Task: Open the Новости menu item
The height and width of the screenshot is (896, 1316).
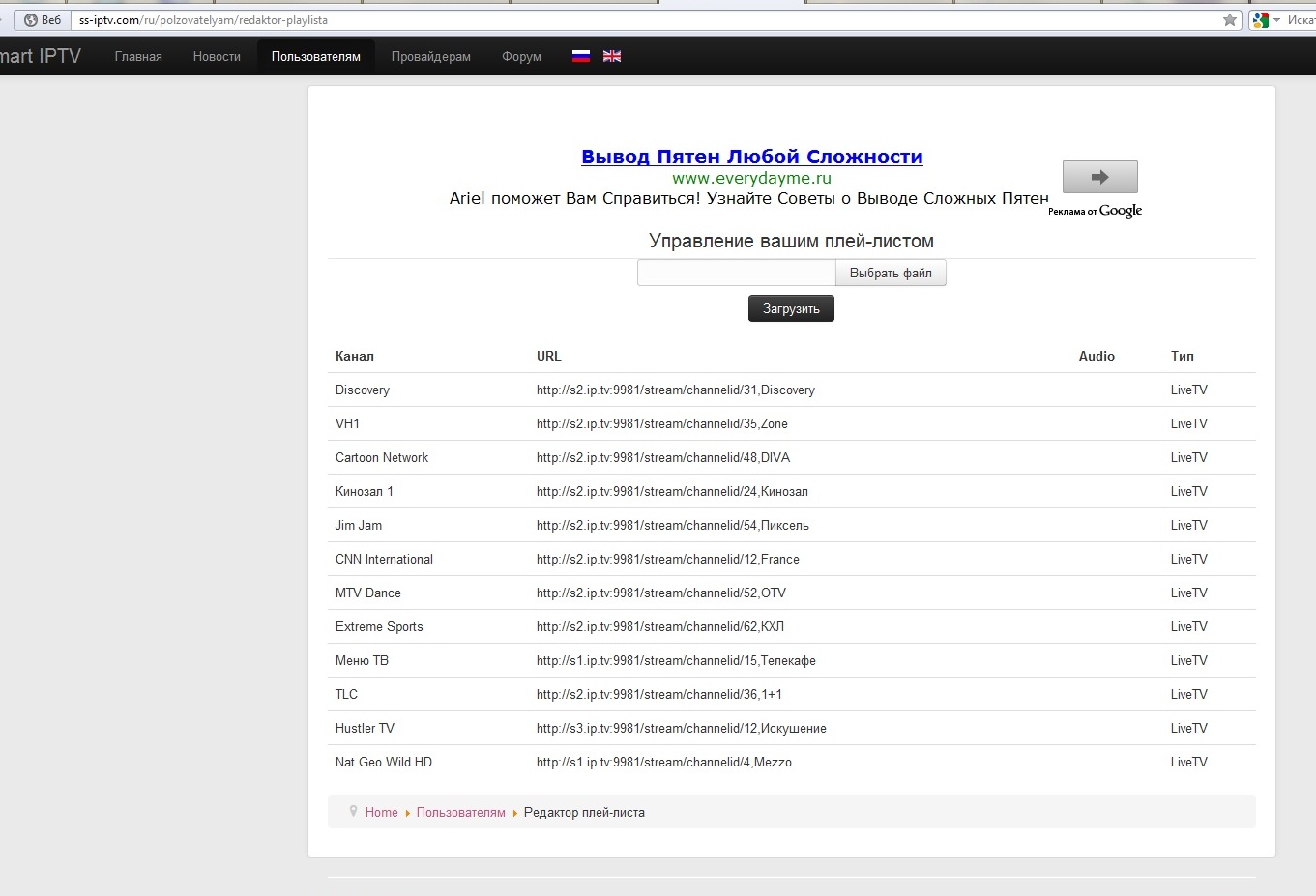Action: tap(217, 57)
